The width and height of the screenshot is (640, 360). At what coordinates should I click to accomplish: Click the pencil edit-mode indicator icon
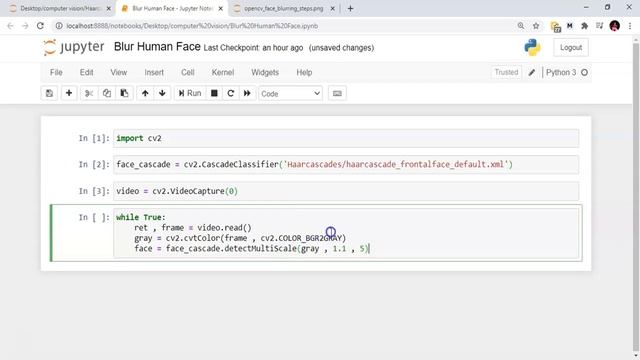click(531, 73)
